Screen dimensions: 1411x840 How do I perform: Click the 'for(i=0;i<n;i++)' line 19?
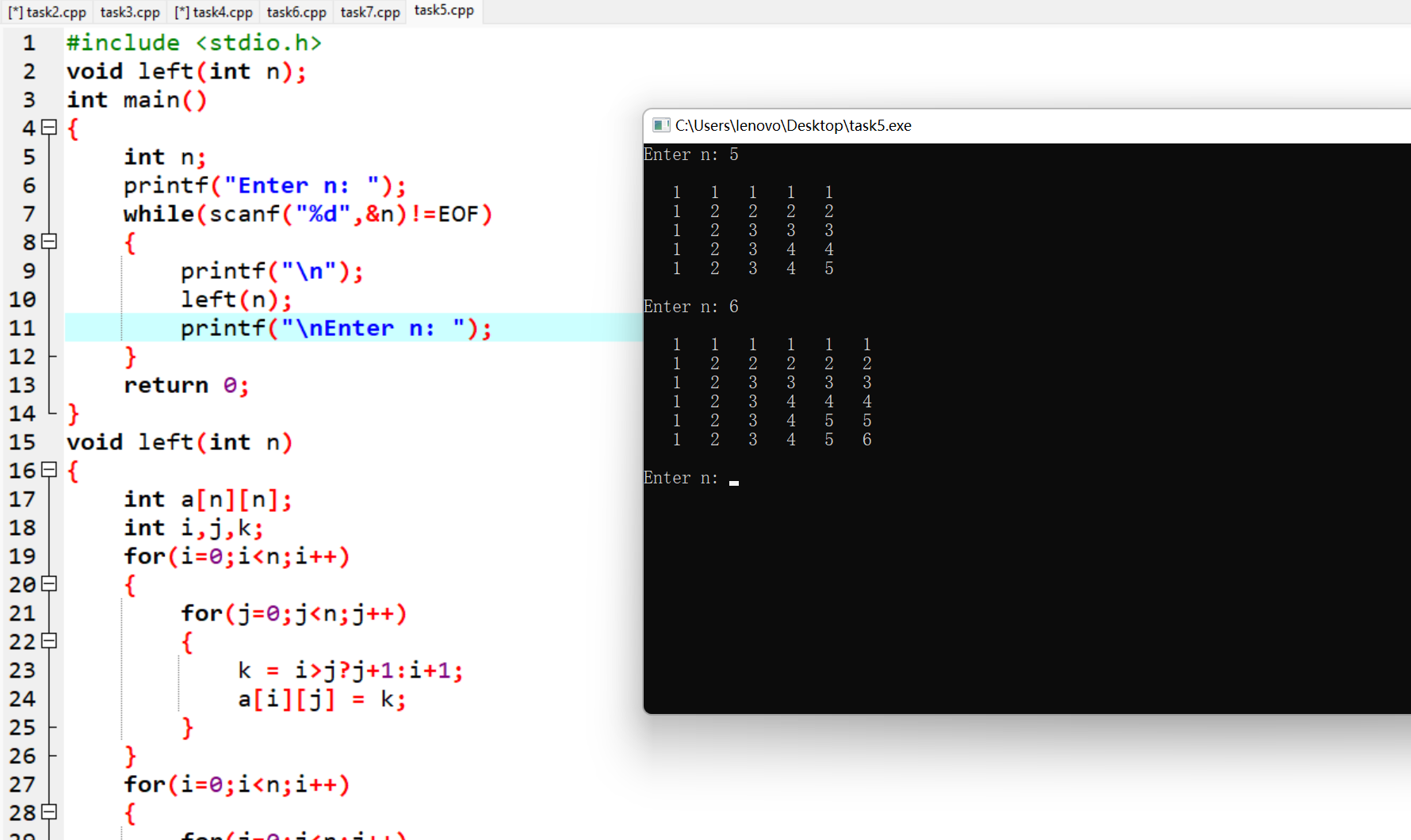[236, 556]
